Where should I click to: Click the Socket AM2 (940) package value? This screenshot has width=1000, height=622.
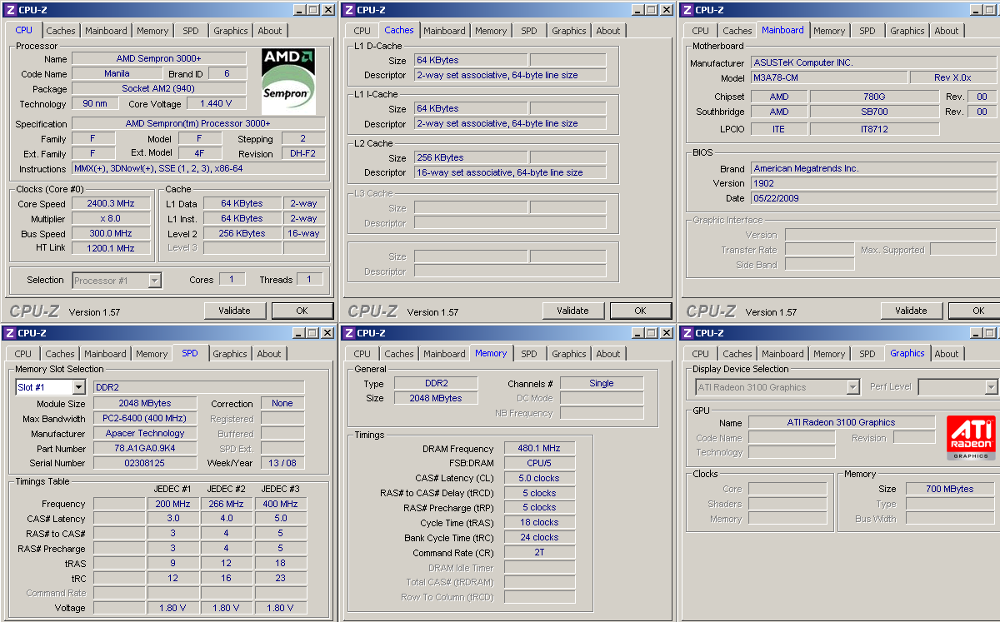coord(159,89)
